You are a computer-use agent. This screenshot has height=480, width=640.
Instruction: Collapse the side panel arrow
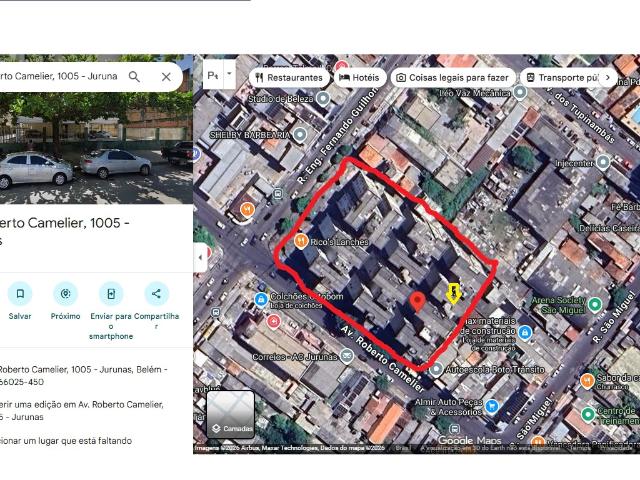click(200, 258)
